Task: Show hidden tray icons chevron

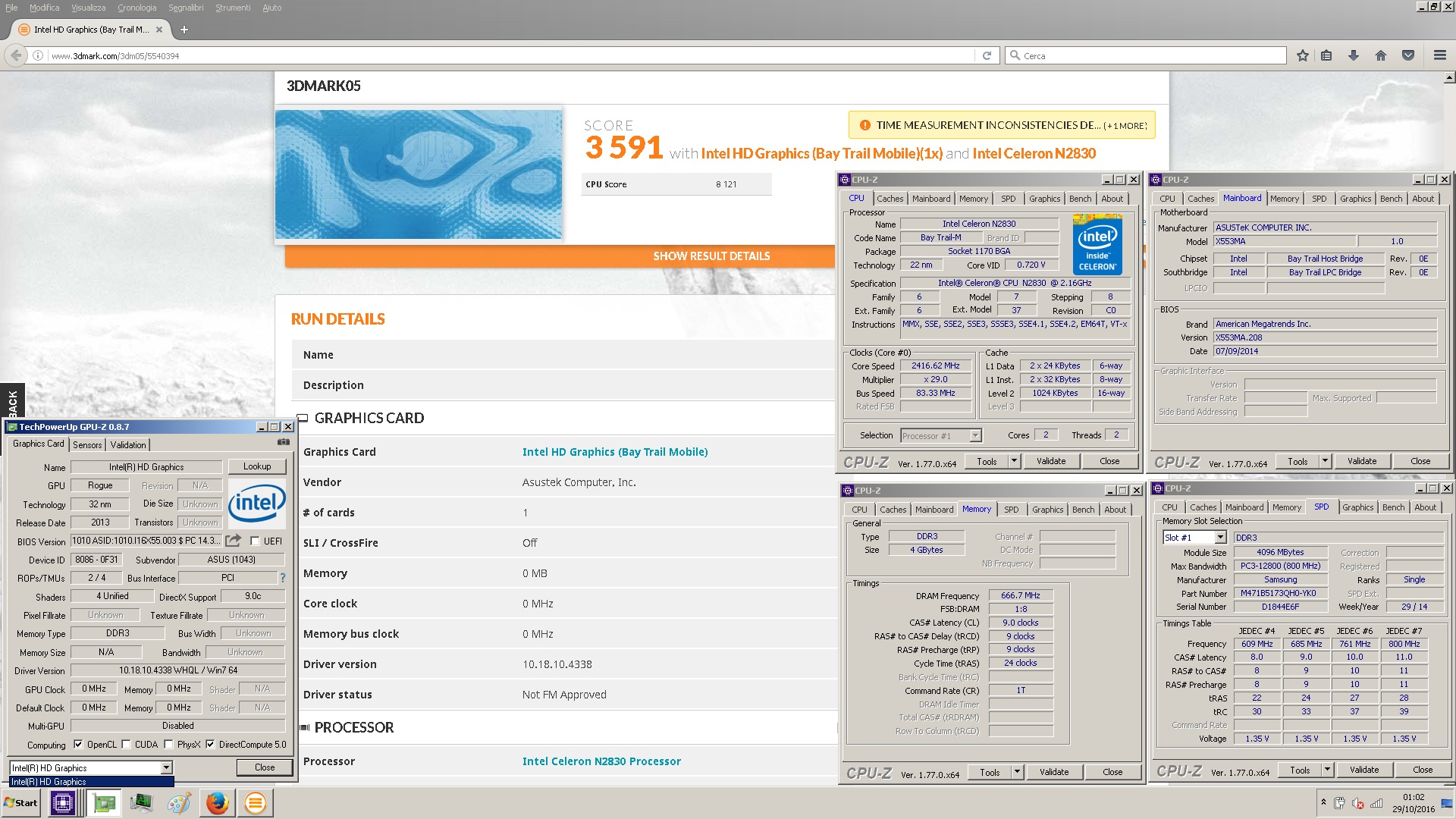Action: (1323, 802)
